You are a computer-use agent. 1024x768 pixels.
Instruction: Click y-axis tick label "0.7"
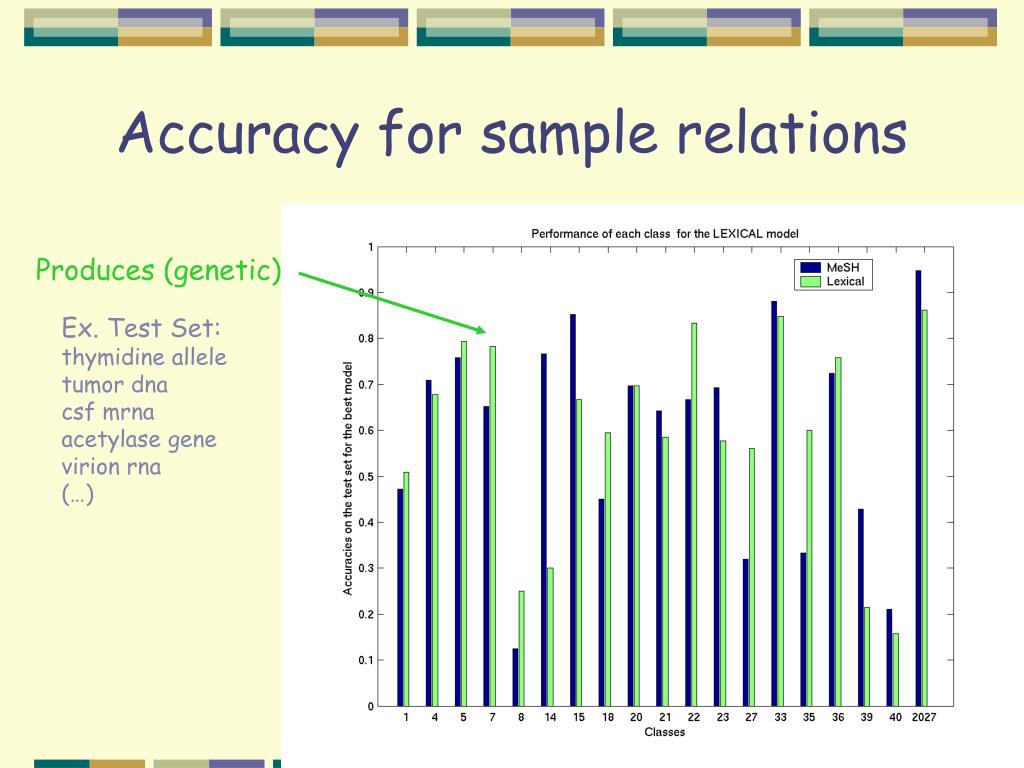[366, 385]
